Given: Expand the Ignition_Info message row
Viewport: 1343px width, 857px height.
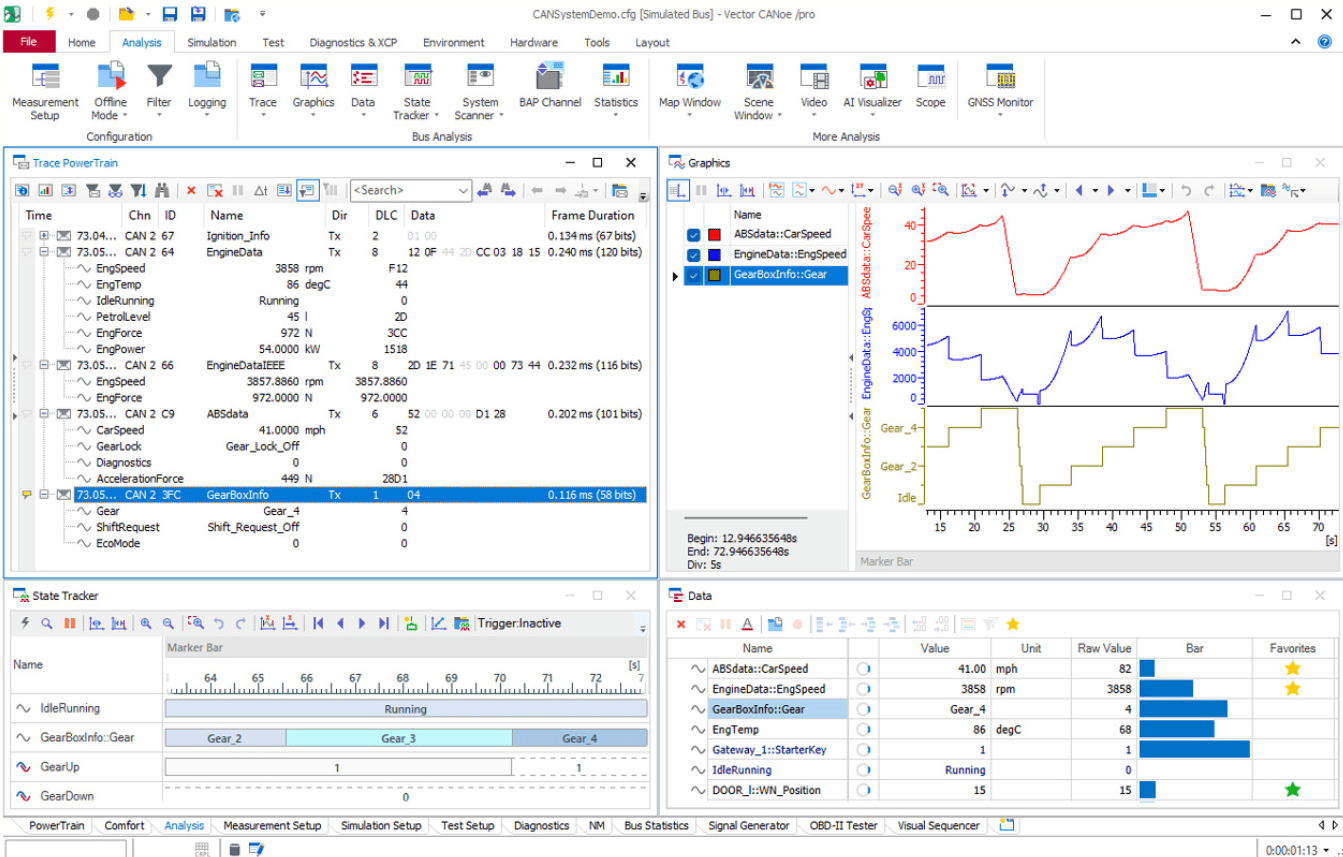Looking at the screenshot, I should coord(45,236).
